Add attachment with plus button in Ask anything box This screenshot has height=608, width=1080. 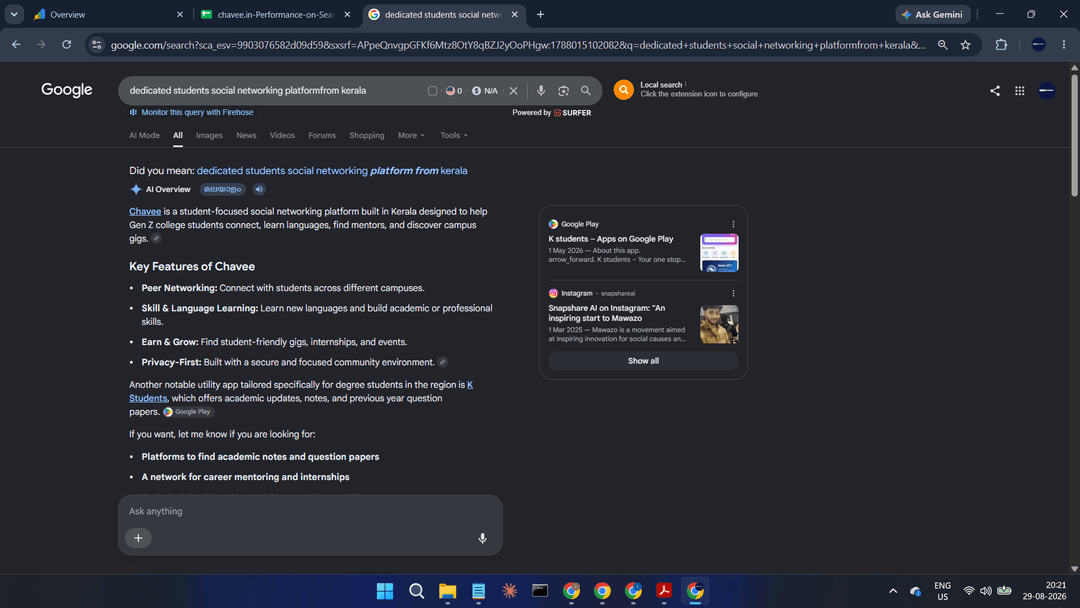pyautogui.click(x=138, y=538)
